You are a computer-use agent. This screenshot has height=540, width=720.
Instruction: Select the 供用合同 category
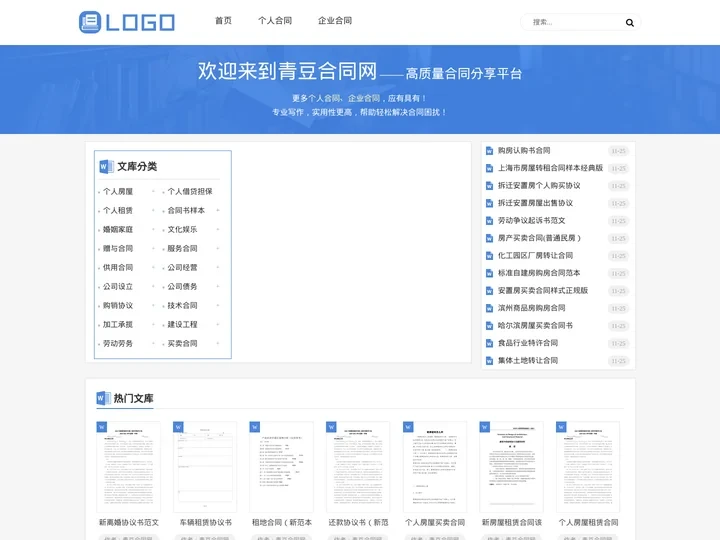[x=118, y=267]
